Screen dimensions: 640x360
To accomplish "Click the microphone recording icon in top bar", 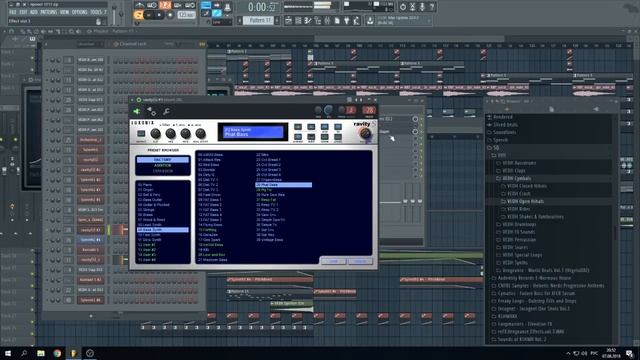I will click(422, 7).
